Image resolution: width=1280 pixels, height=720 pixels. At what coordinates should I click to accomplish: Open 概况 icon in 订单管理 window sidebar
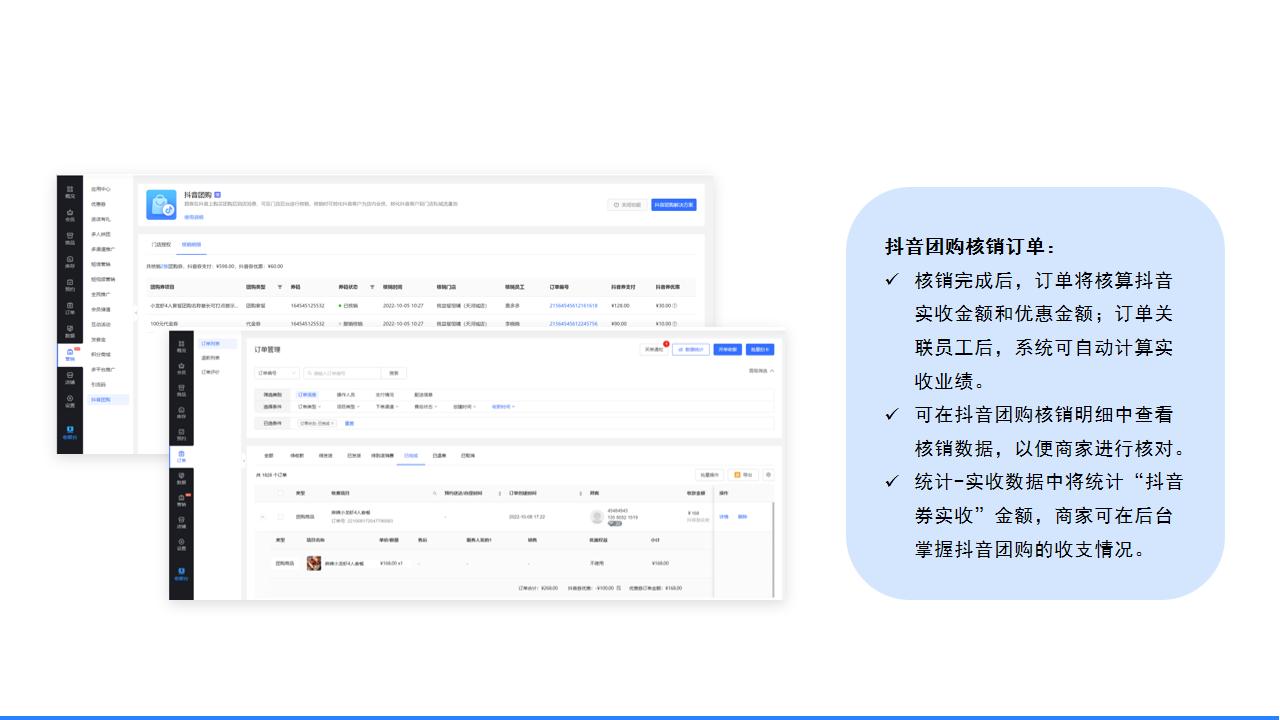[x=181, y=346]
